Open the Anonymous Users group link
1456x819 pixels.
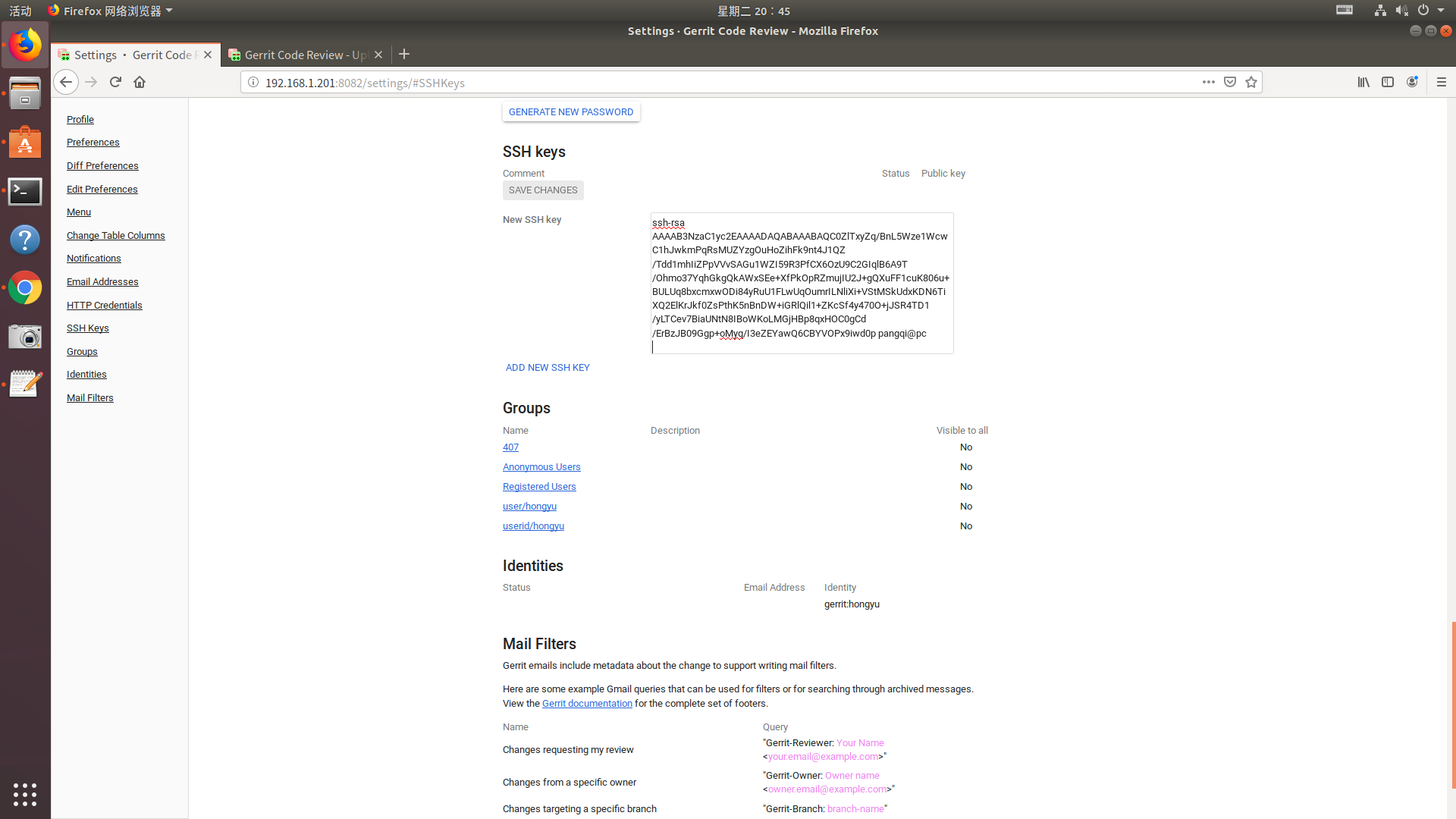tap(541, 467)
